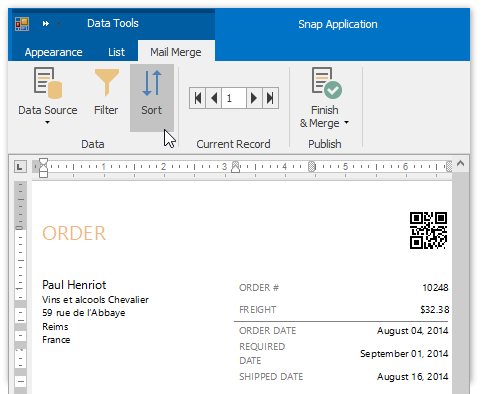The image size is (482, 394).
Task: Click the city Reims
Action: (55, 327)
